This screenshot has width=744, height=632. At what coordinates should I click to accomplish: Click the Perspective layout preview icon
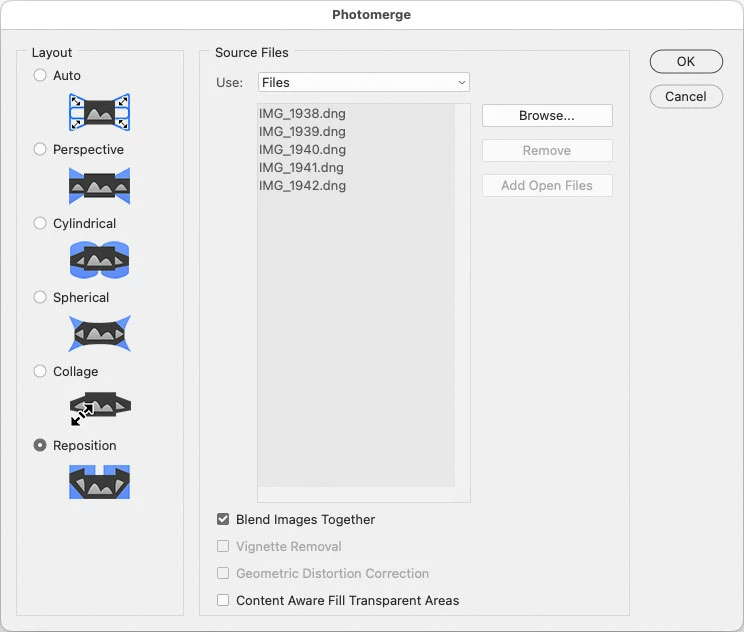(x=99, y=186)
